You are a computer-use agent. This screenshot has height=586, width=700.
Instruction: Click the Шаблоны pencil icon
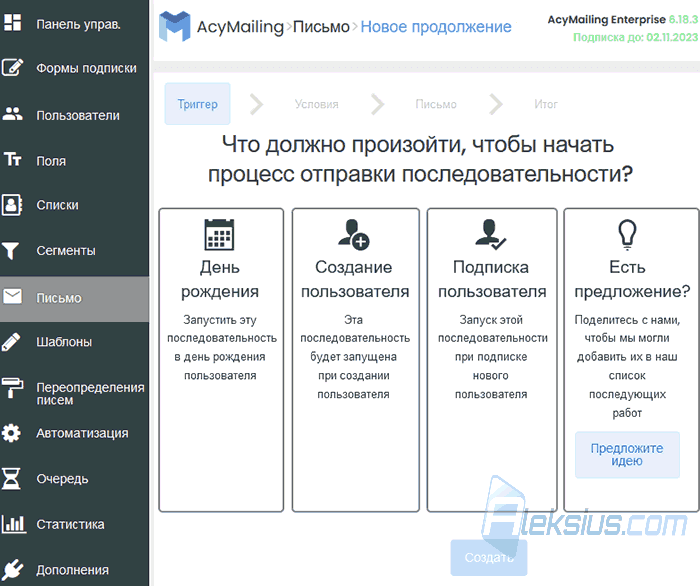coord(11,342)
